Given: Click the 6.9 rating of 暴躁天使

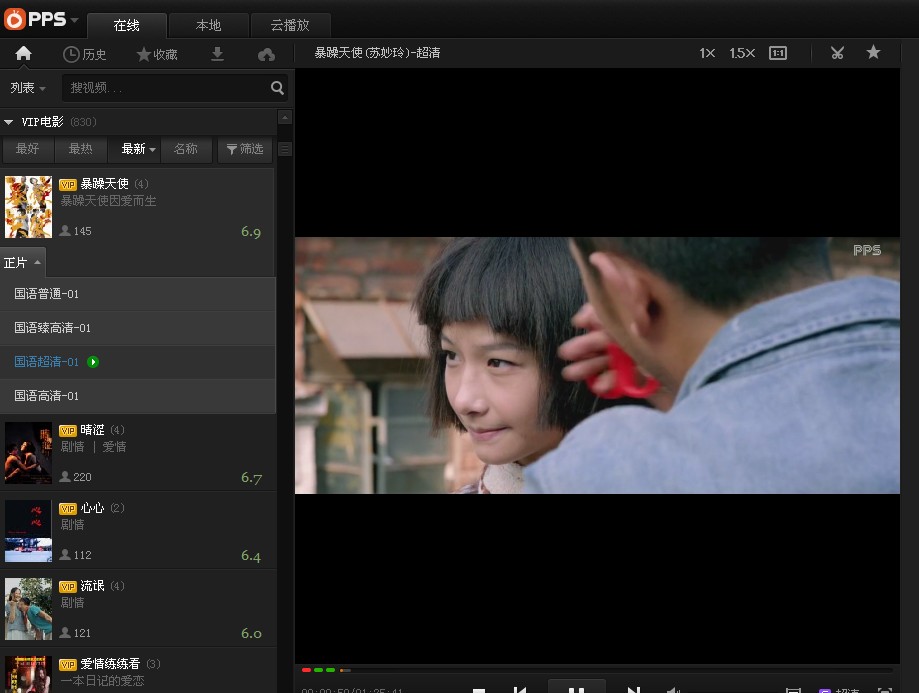Looking at the screenshot, I should [251, 232].
